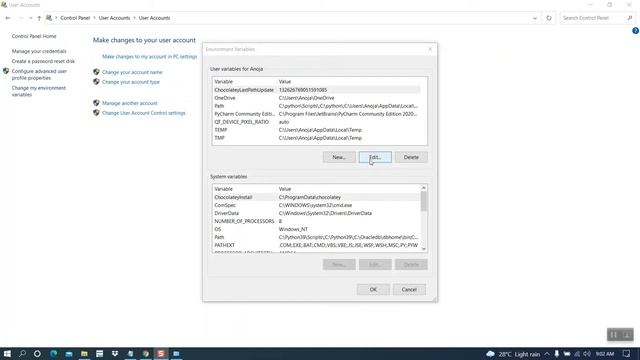The image size is (640, 360).
Task: Select the ChocolateyLastPathUpdate user variable row
Action: 317,90
